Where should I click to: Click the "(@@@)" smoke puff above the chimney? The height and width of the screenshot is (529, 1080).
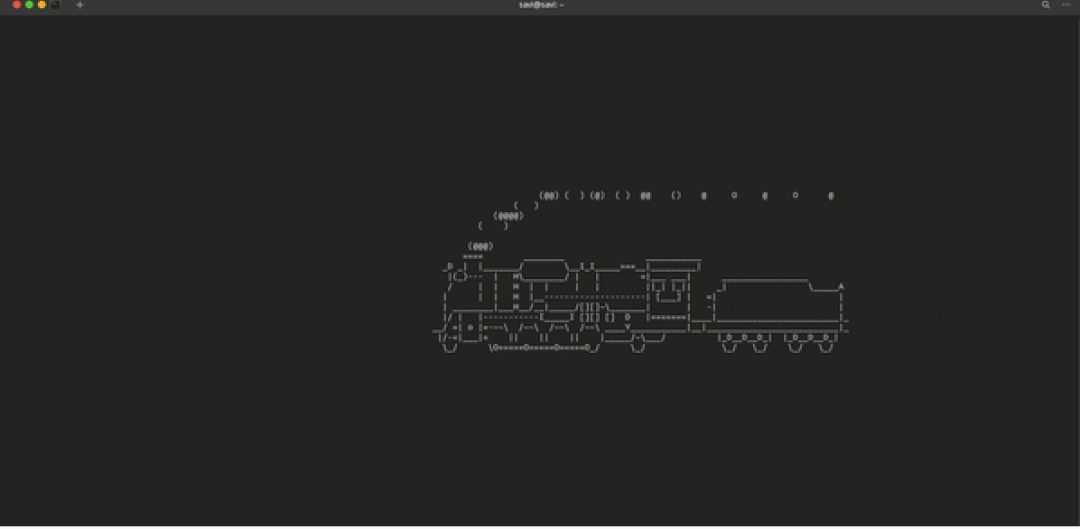coord(481,246)
